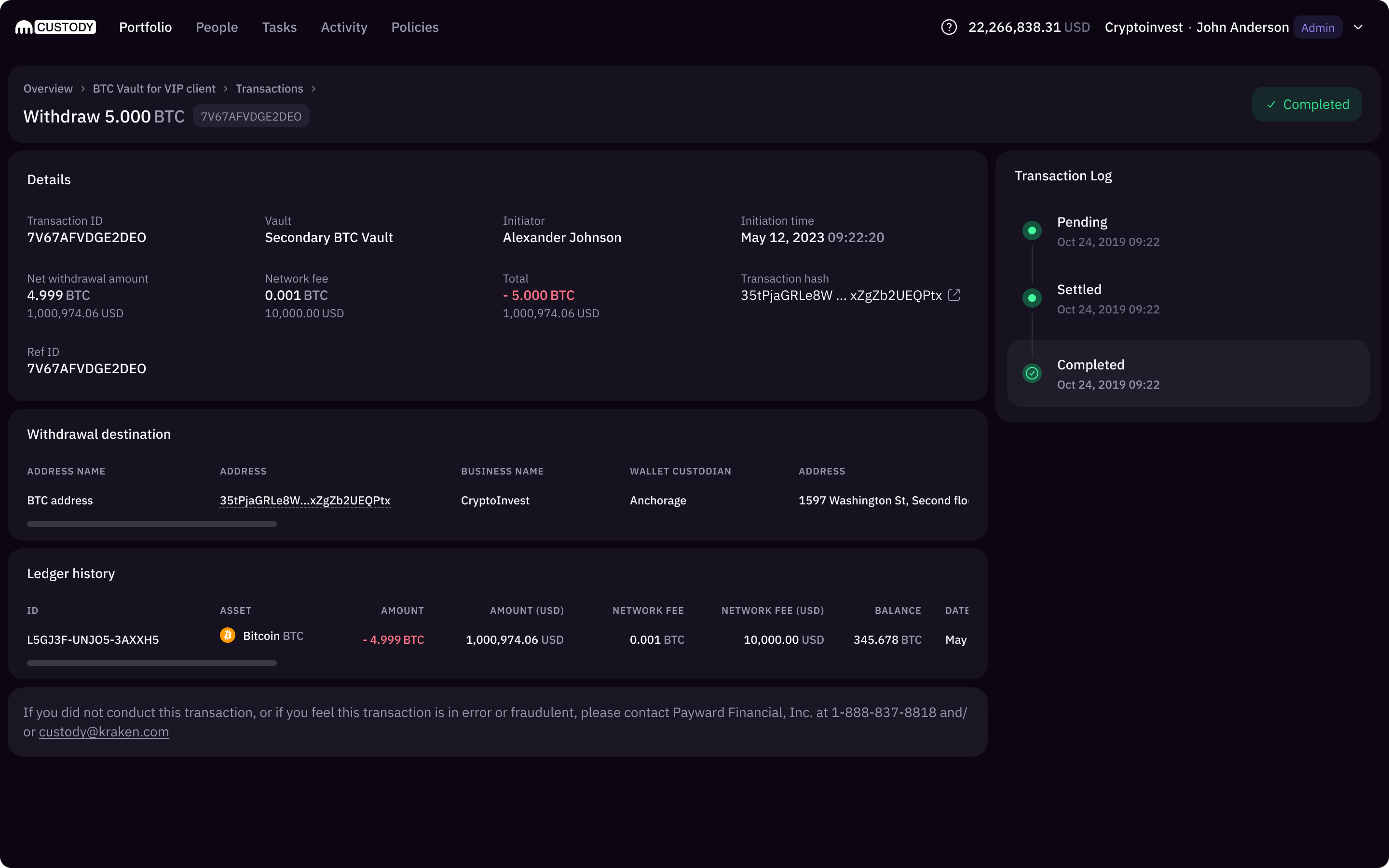
Task: Expand the user account dropdown chevron
Action: [x=1358, y=27]
